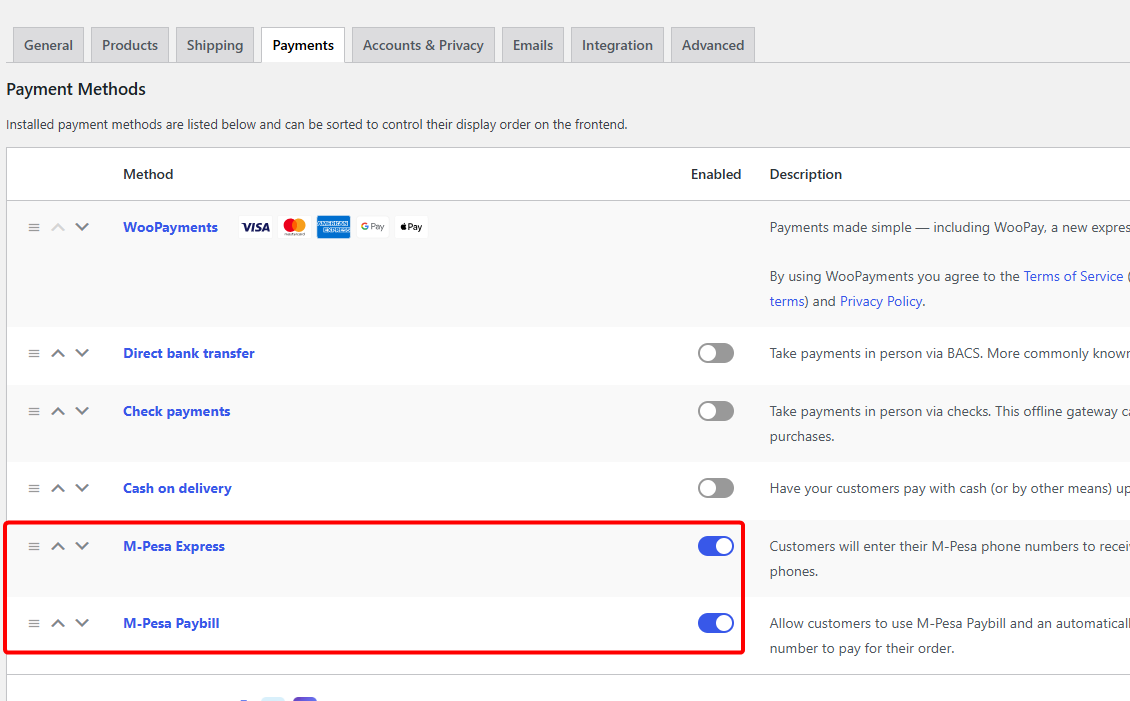Click the Description column header
The image size is (1130, 701).
806,174
